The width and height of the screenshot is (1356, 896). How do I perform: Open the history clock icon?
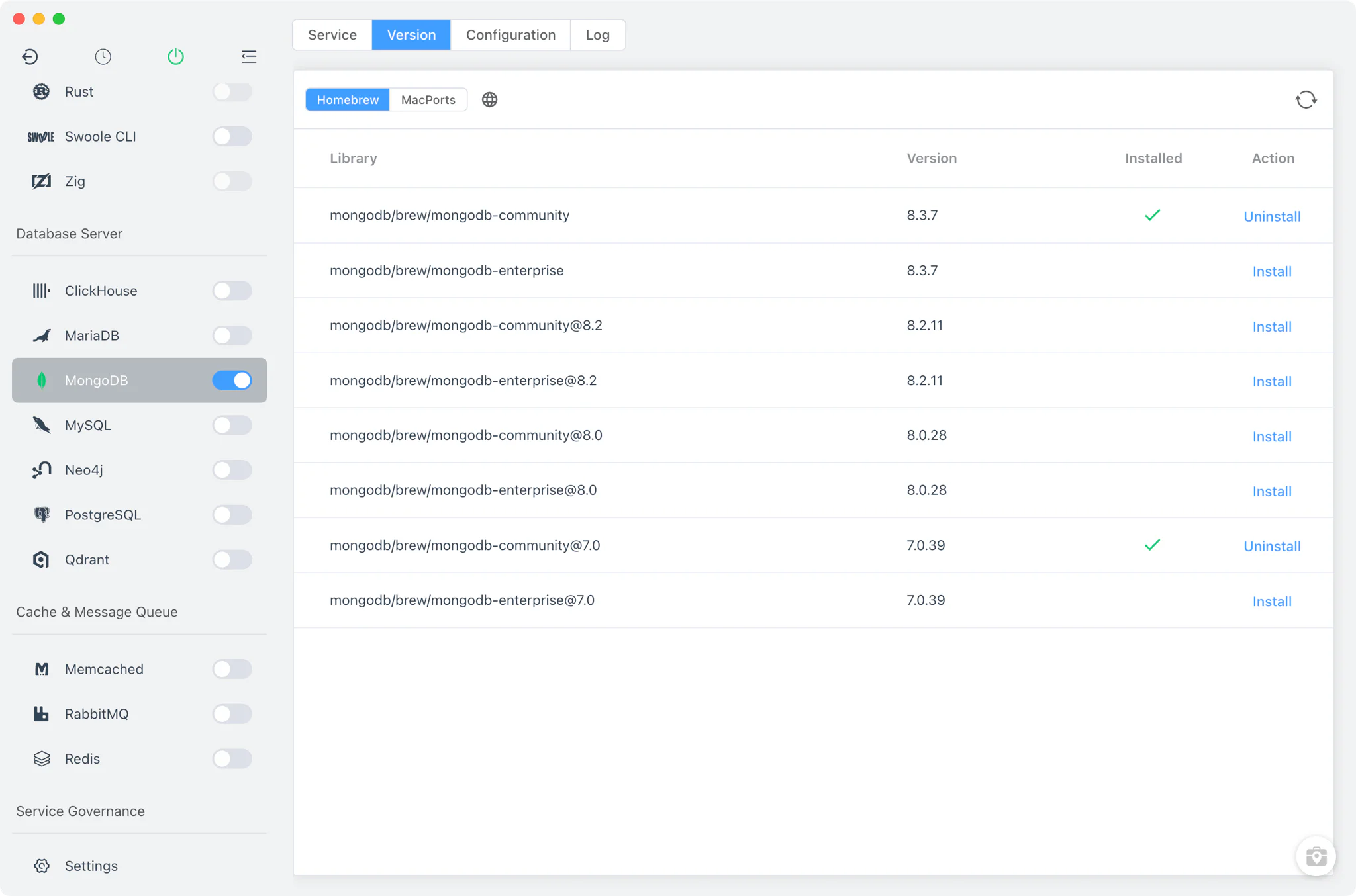[103, 56]
